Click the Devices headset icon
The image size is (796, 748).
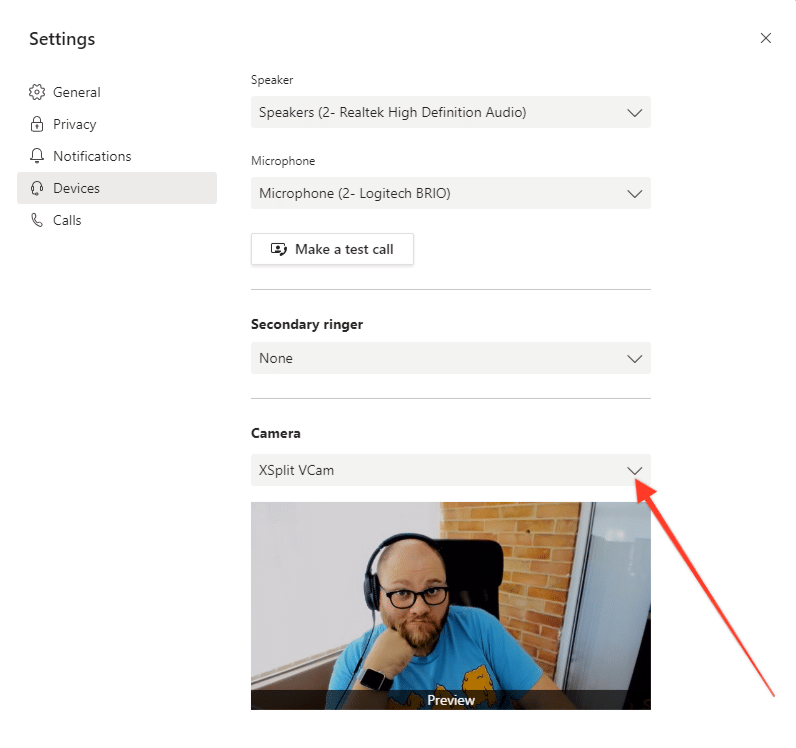37,188
